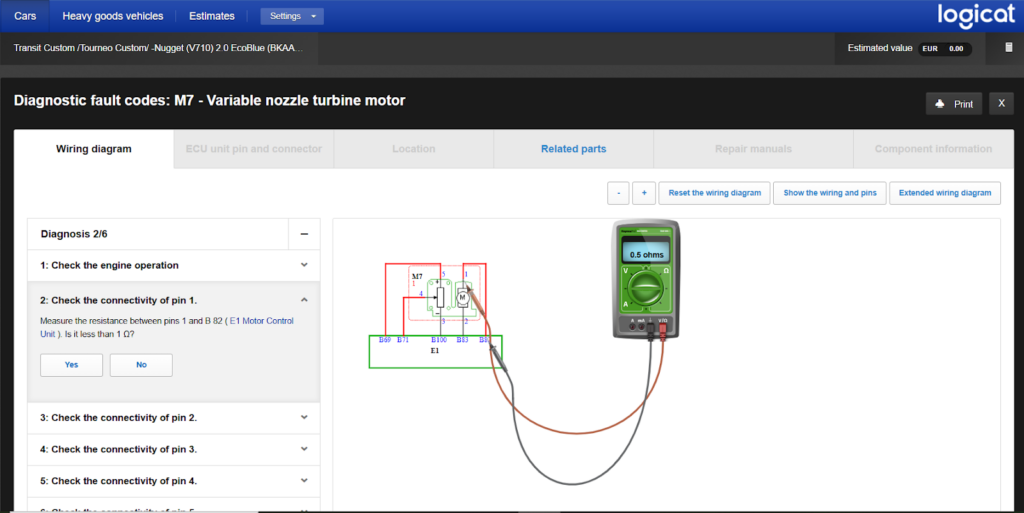
Task: Open the Estimates menu
Action: point(212,16)
